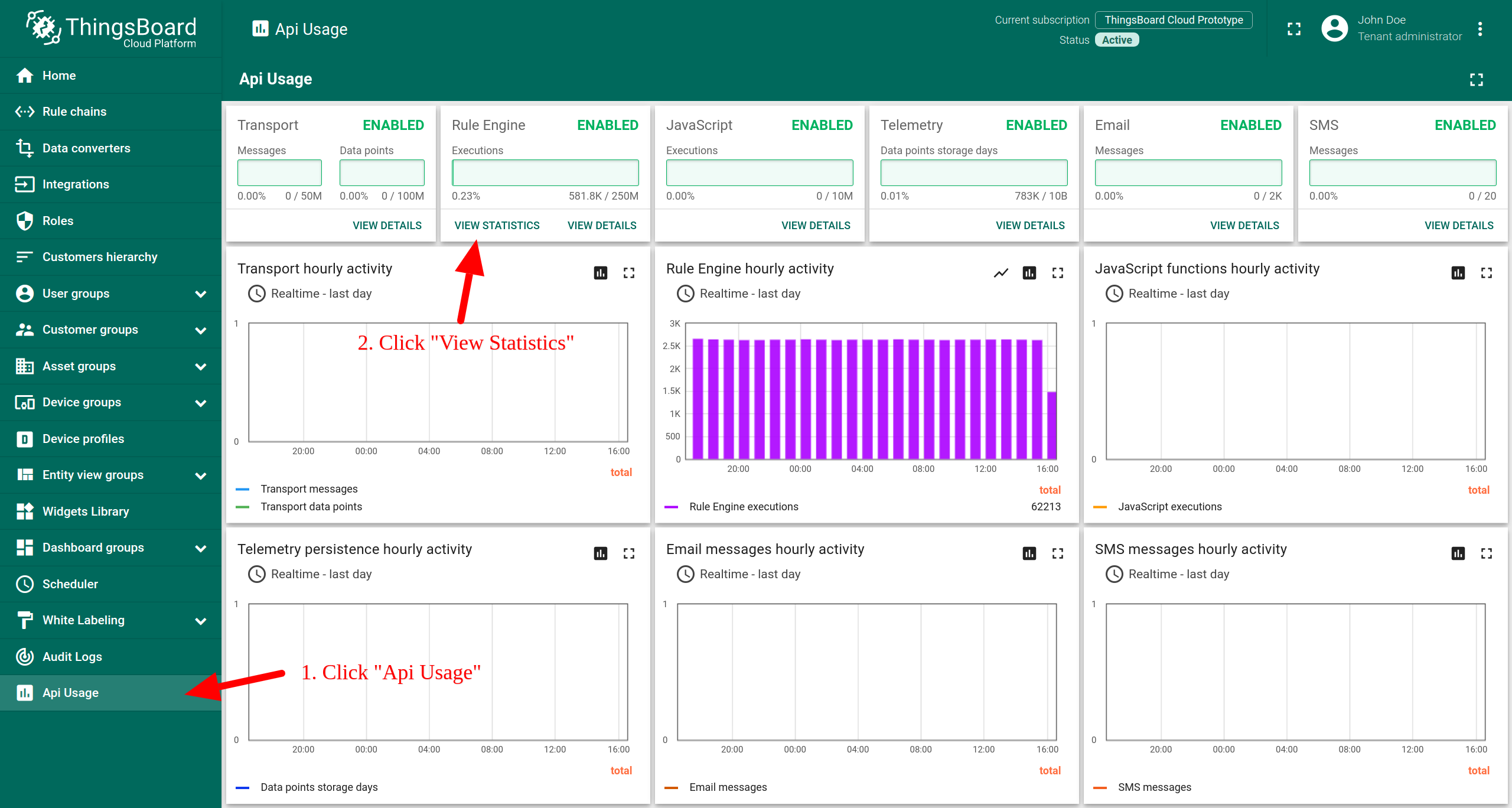Fullscreen the JavaScript functions hourly activity widget
The width and height of the screenshot is (1512, 808).
(x=1487, y=273)
